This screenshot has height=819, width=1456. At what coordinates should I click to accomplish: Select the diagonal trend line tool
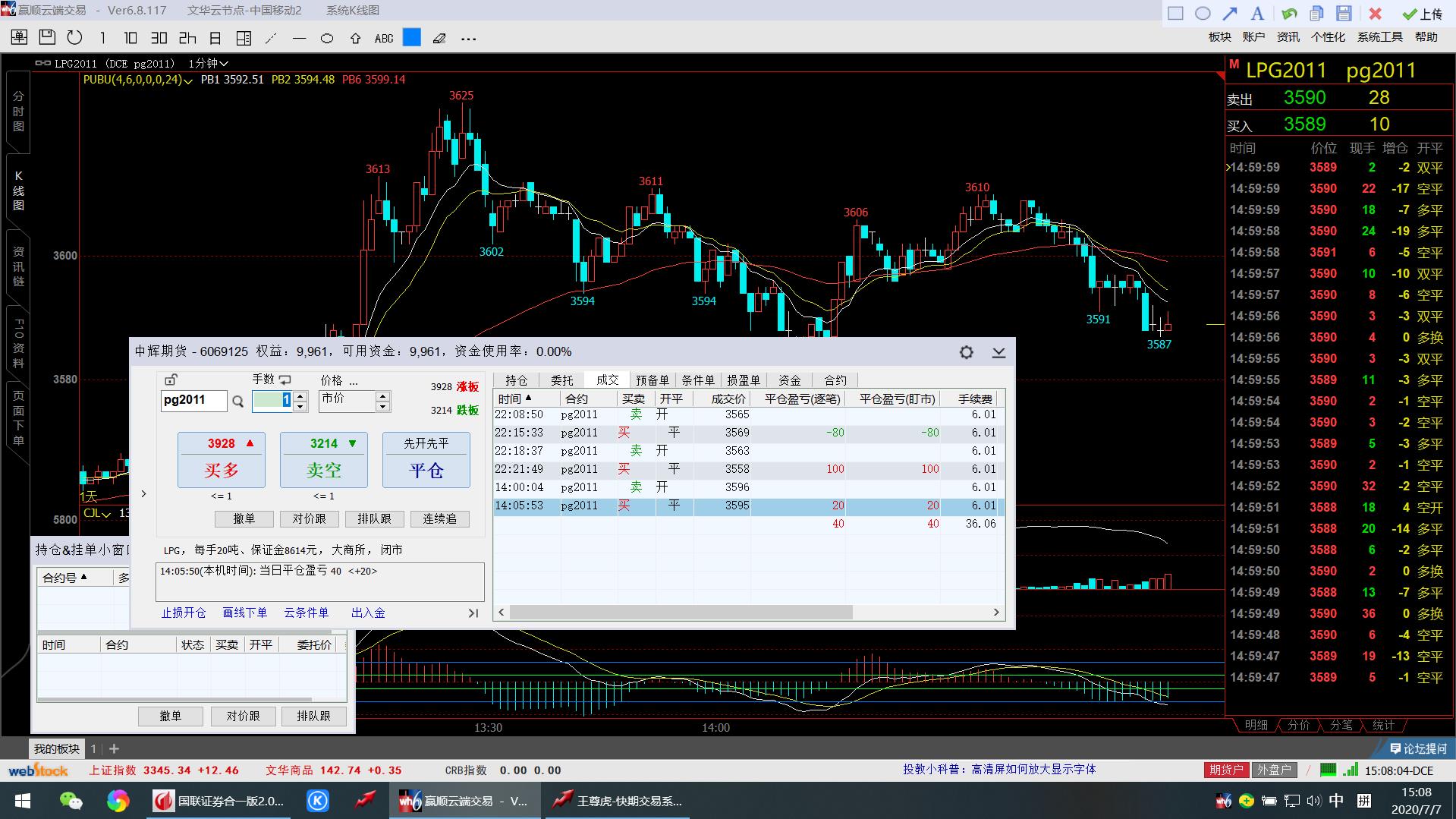pos(271,38)
